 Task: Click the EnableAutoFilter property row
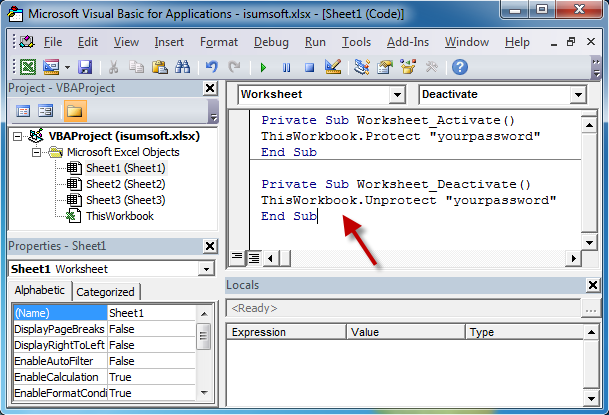pos(104,361)
